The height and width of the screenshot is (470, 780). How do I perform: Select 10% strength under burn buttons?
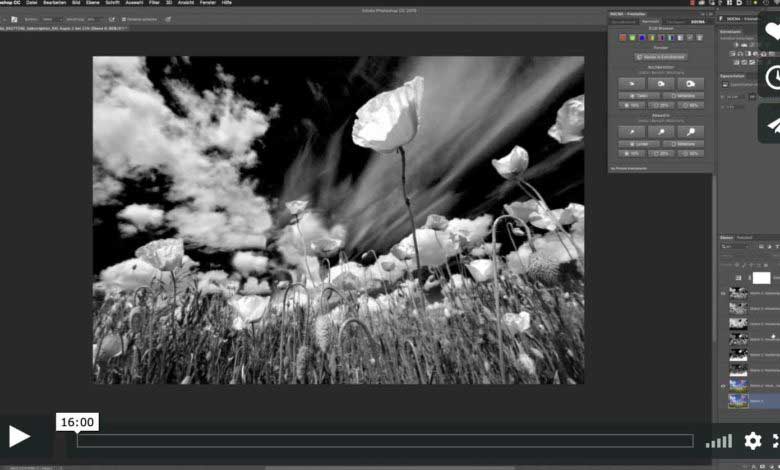tap(632, 105)
